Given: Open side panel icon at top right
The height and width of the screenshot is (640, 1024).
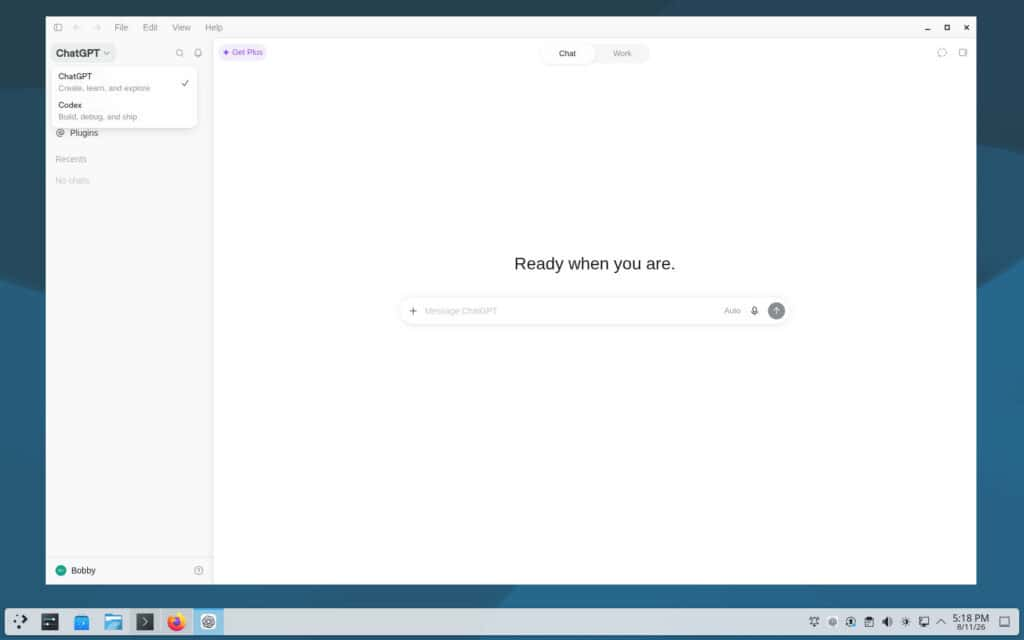Looking at the screenshot, I should (x=963, y=53).
